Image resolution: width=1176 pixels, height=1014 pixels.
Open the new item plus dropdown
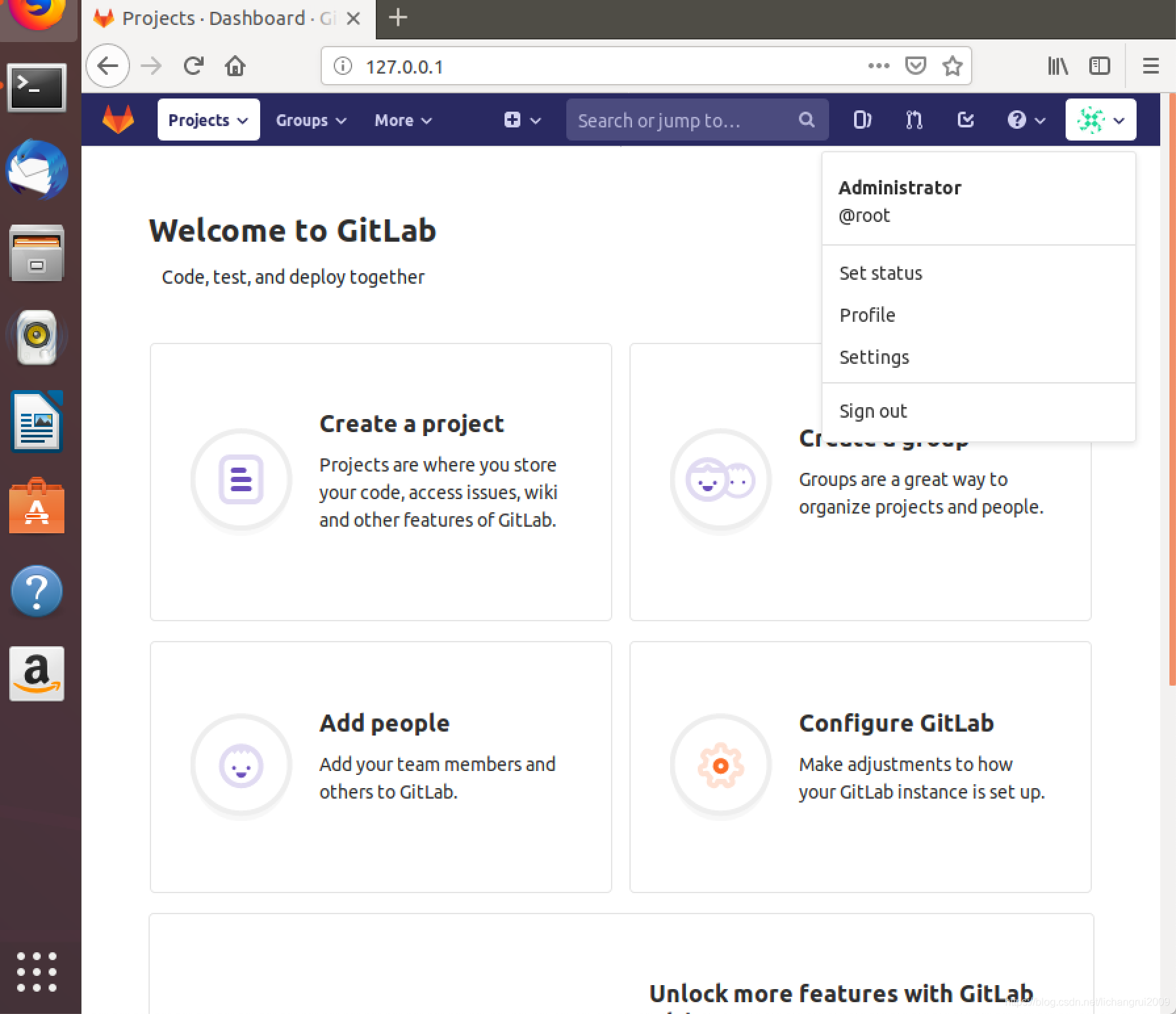522,120
